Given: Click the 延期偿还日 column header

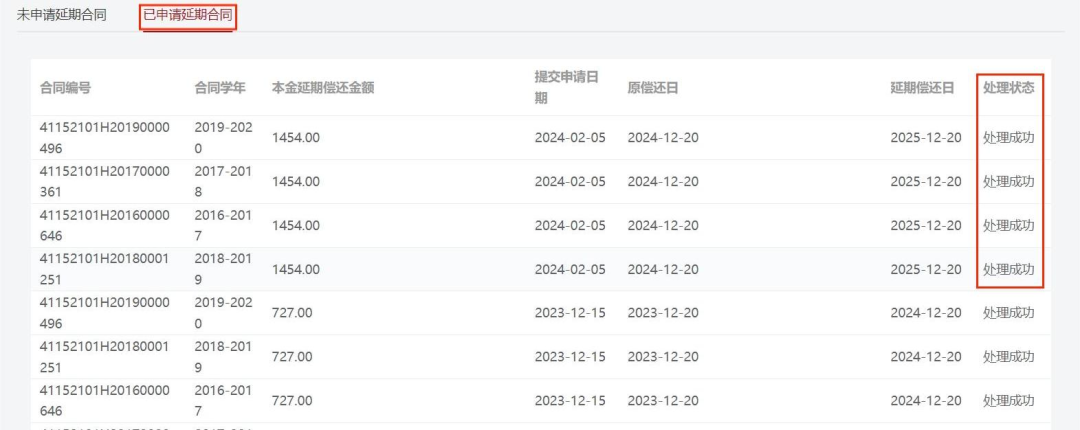Looking at the screenshot, I should 922,88.
